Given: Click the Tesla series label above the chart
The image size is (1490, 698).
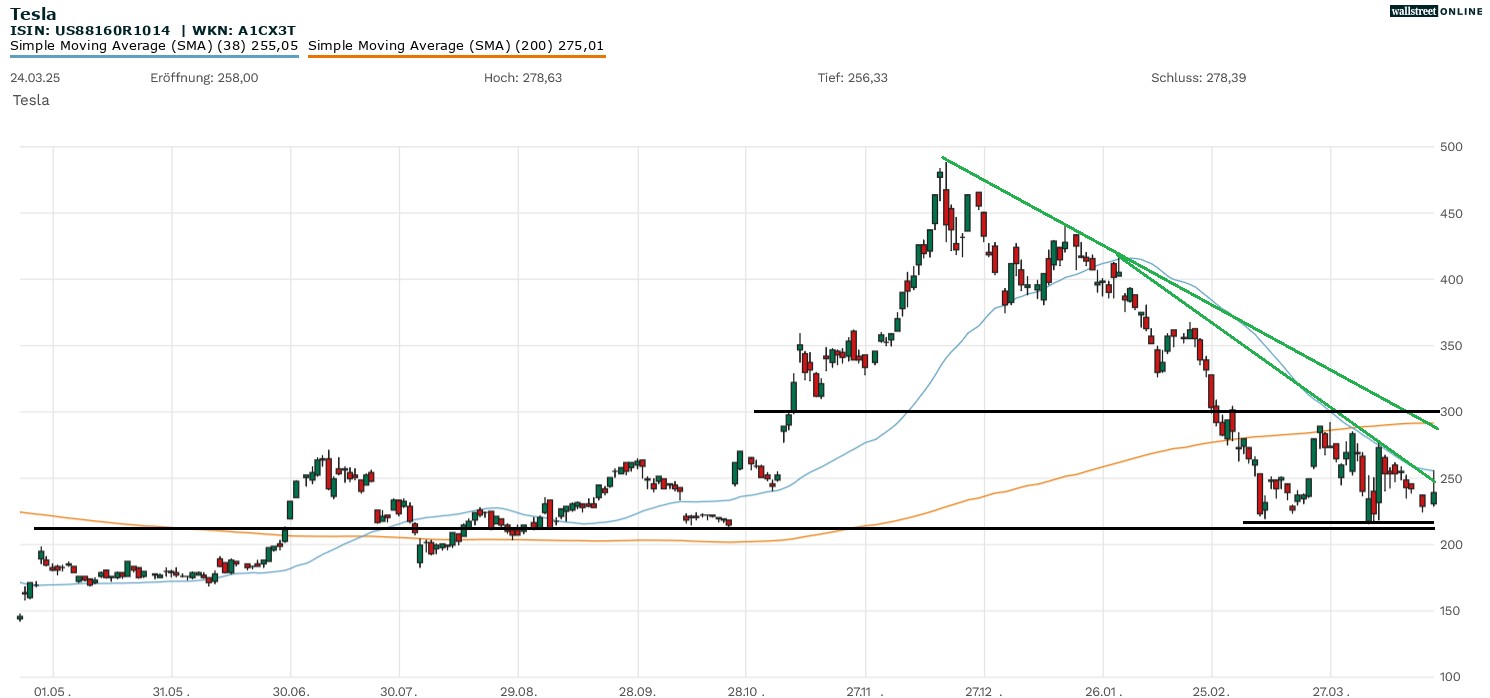Looking at the screenshot, I should point(31,100).
